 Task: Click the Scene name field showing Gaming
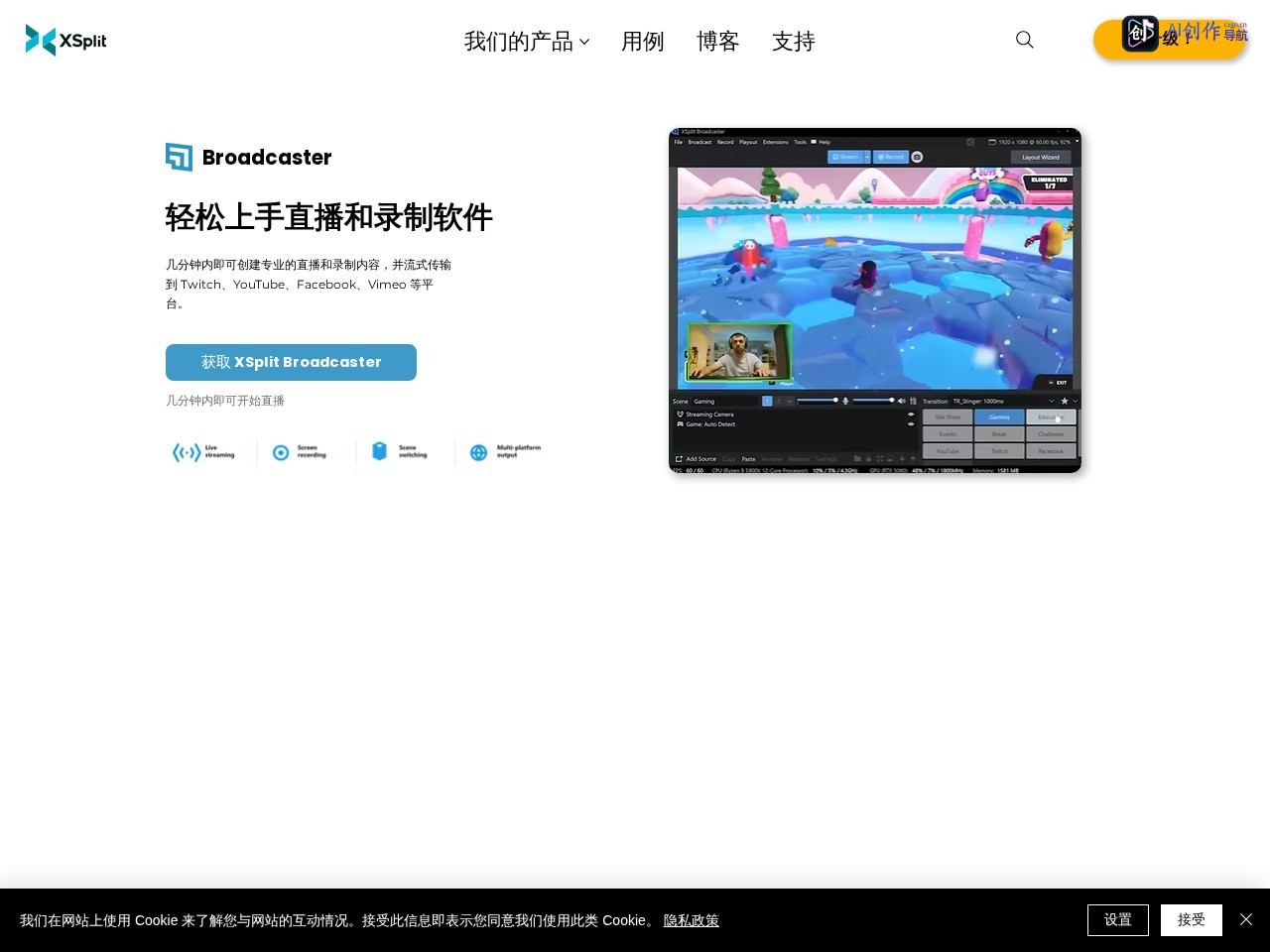pos(726,402)
